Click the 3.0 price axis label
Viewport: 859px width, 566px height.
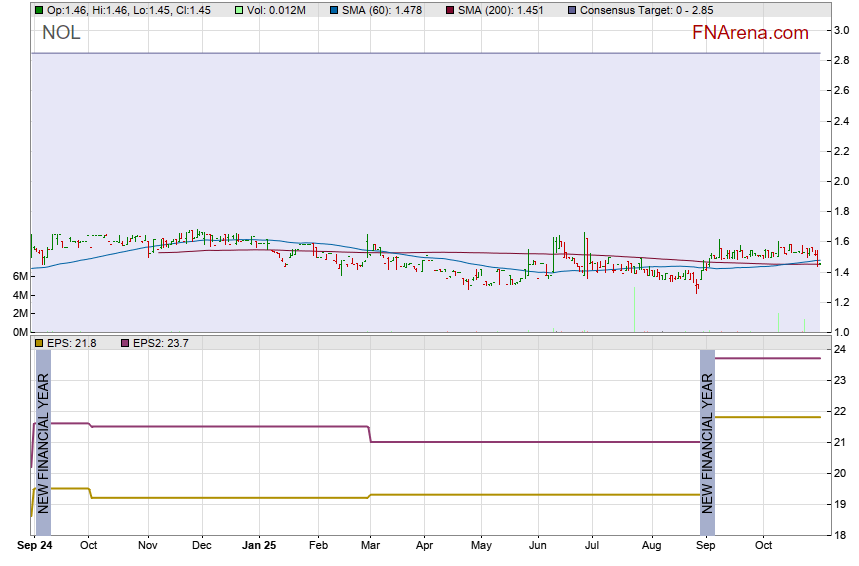[x=842, y=30]
